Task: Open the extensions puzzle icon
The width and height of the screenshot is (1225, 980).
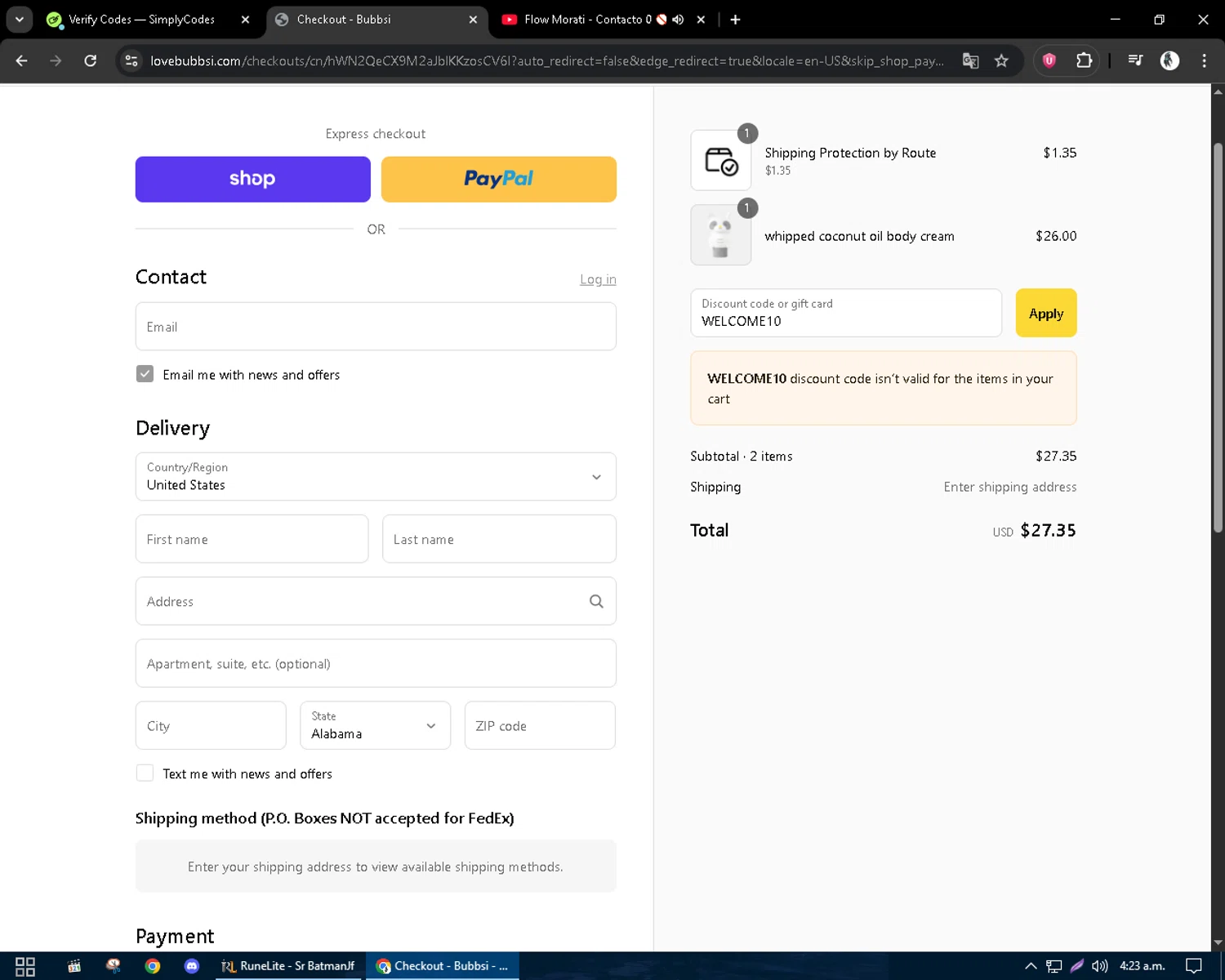Action: [x=1084, y=60]
